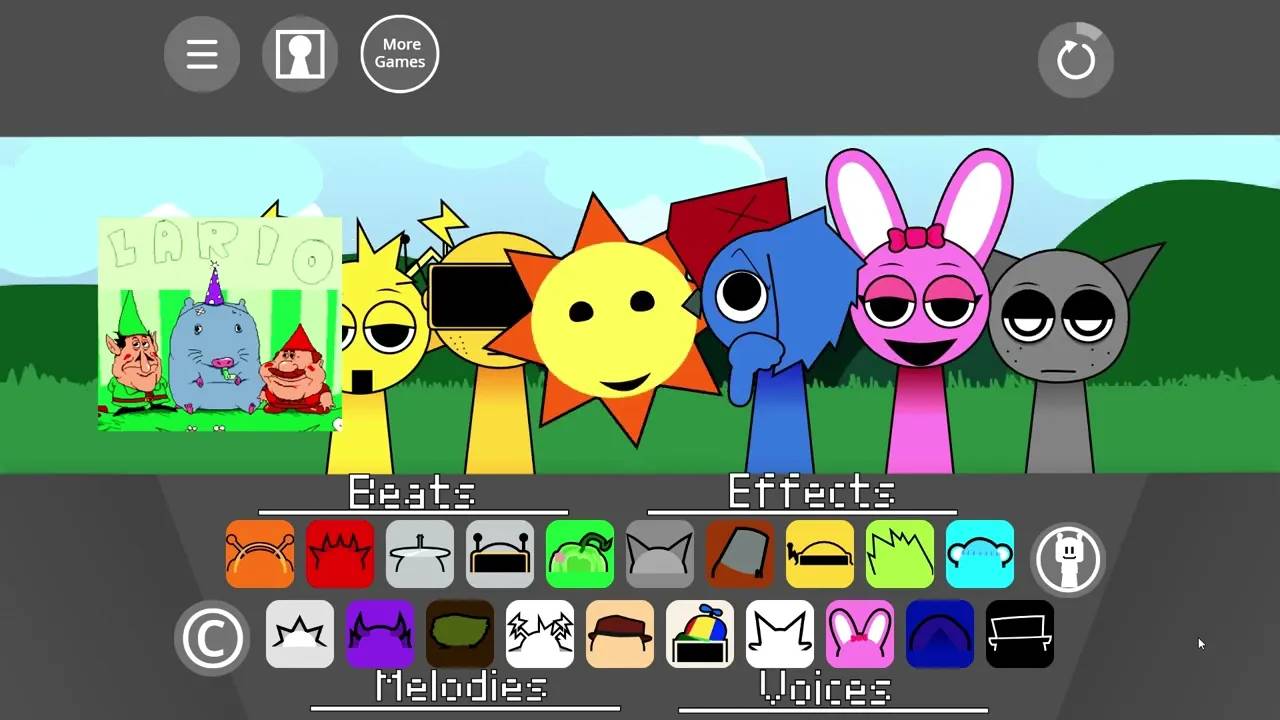Image resolution: width=1280 pixels, height=720 pixels.
Task: Select the red spiky beat icon
Action: coord(340,554)
